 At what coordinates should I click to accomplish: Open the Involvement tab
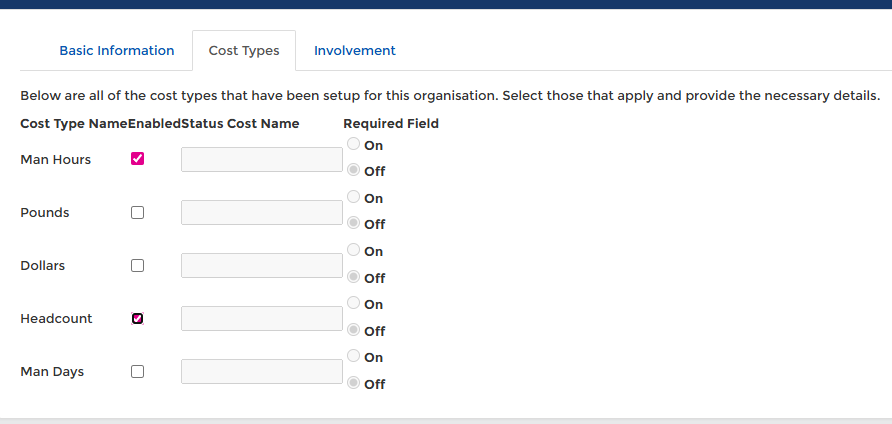(x=354, y=50)
